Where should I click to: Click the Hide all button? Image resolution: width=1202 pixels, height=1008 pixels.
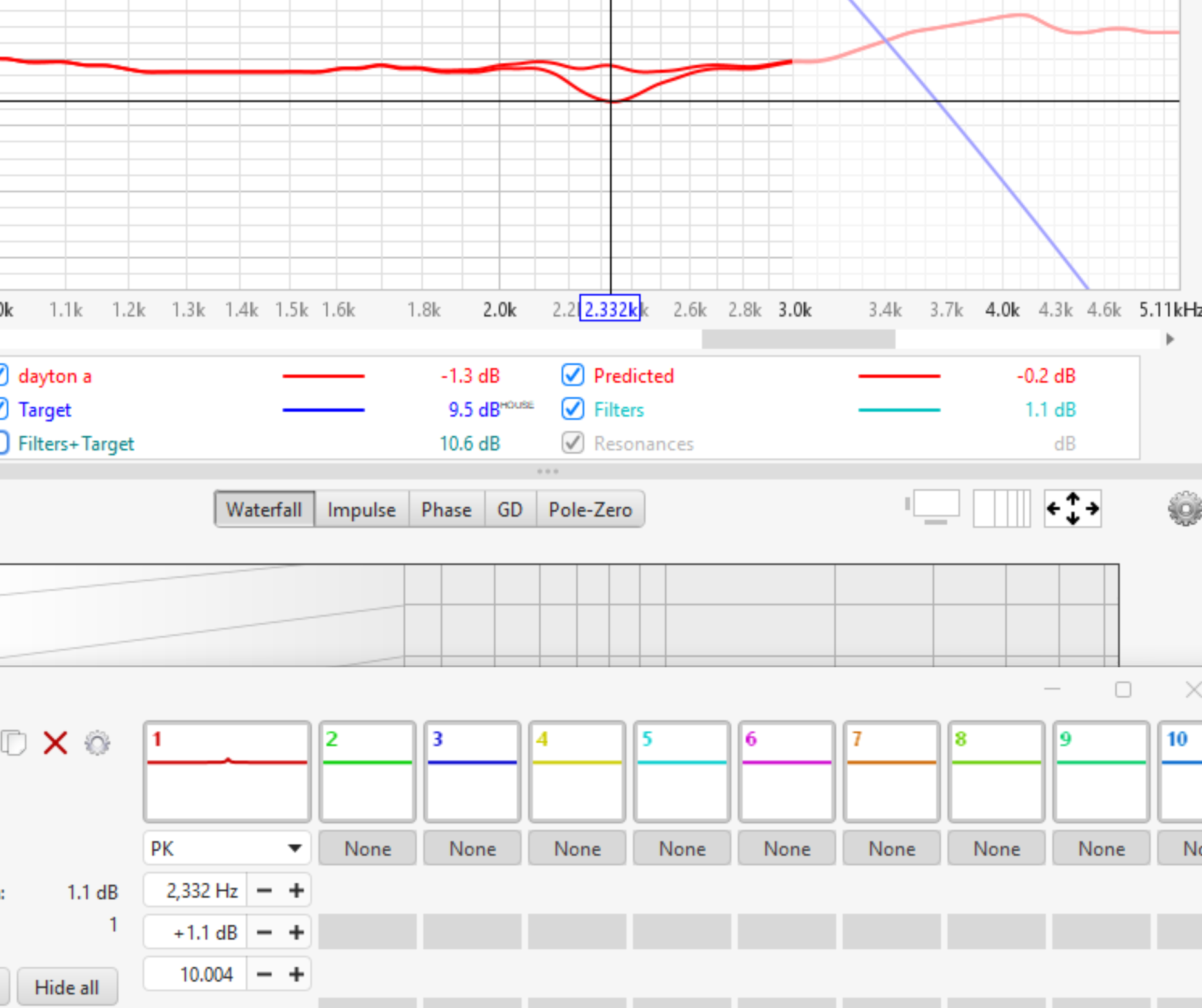67,987
